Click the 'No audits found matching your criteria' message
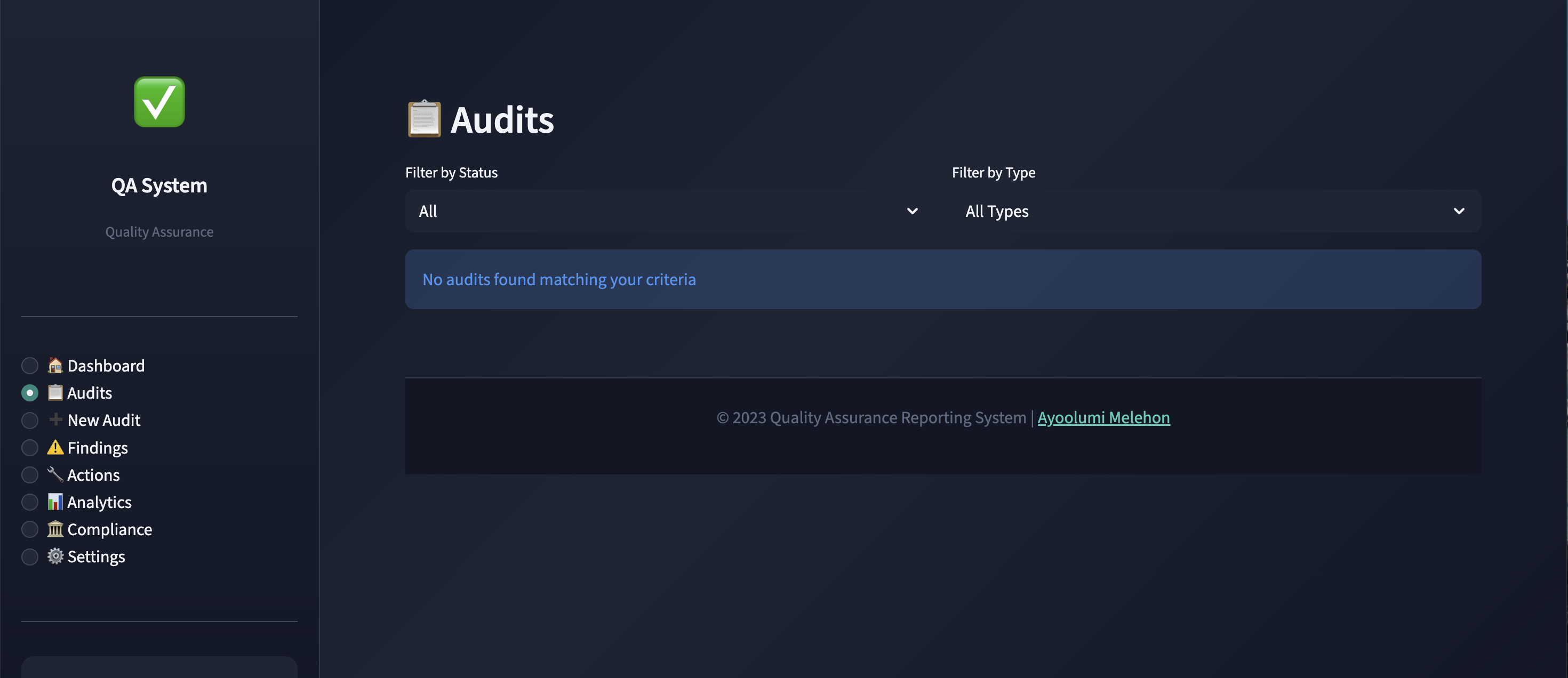This screenshot has height=678, width=1568. click(x=559, y=280)
